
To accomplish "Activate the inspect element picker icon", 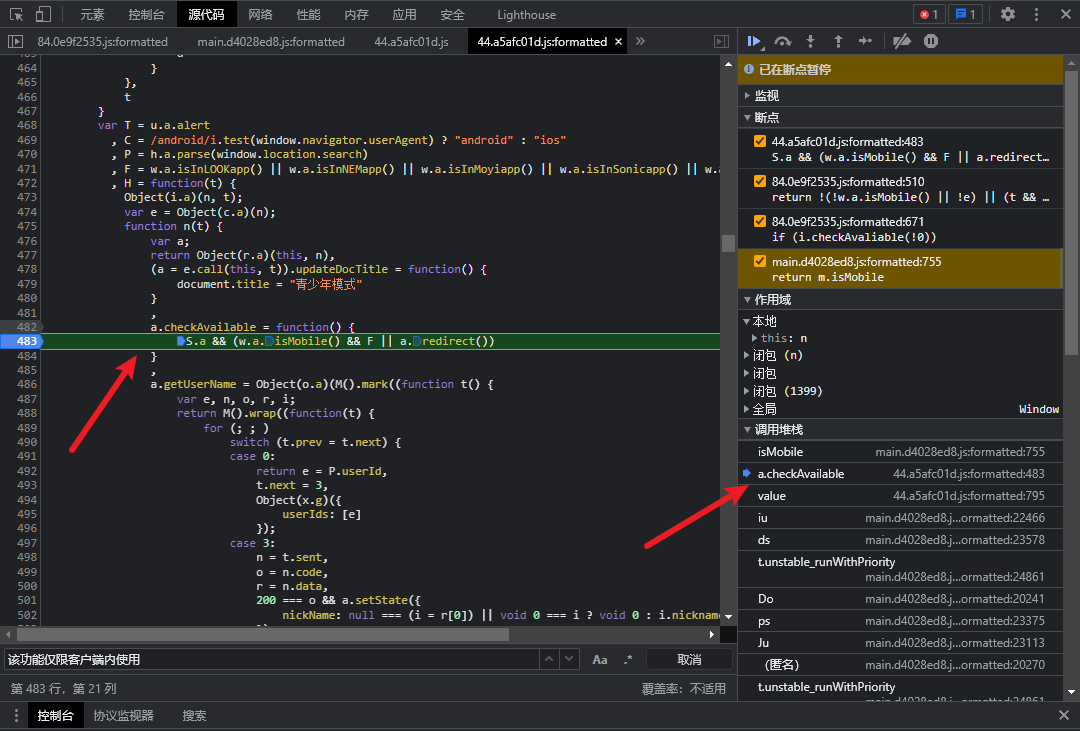I will click(17, 14).
